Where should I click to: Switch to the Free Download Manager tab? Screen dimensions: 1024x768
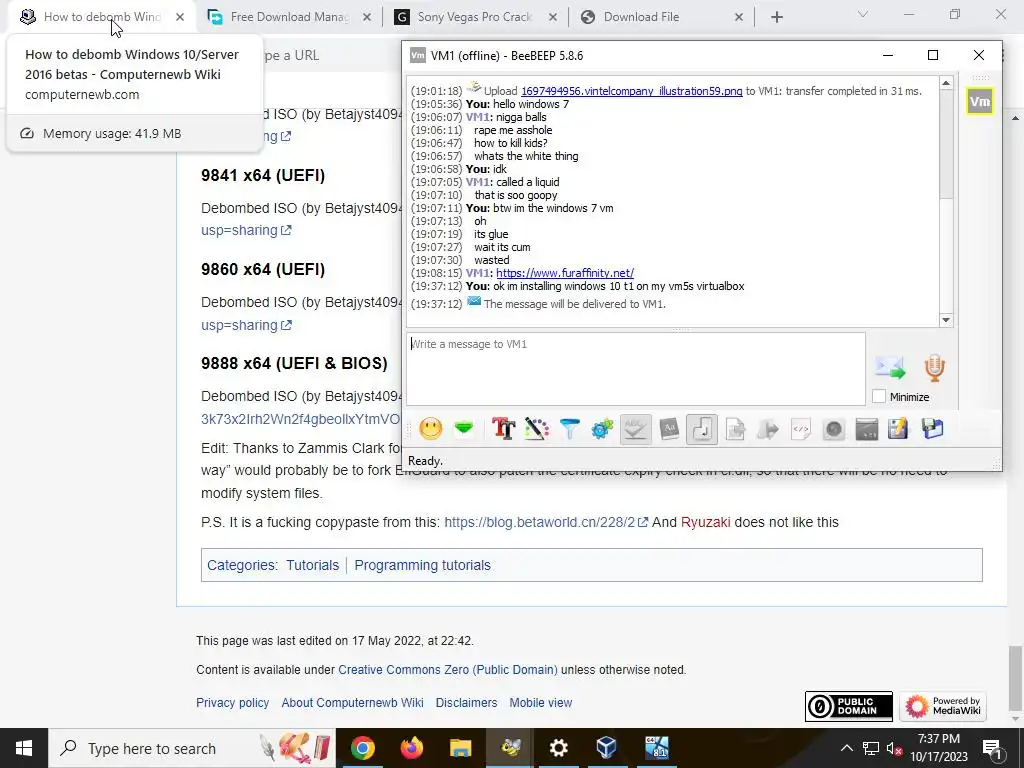(289, 17)
